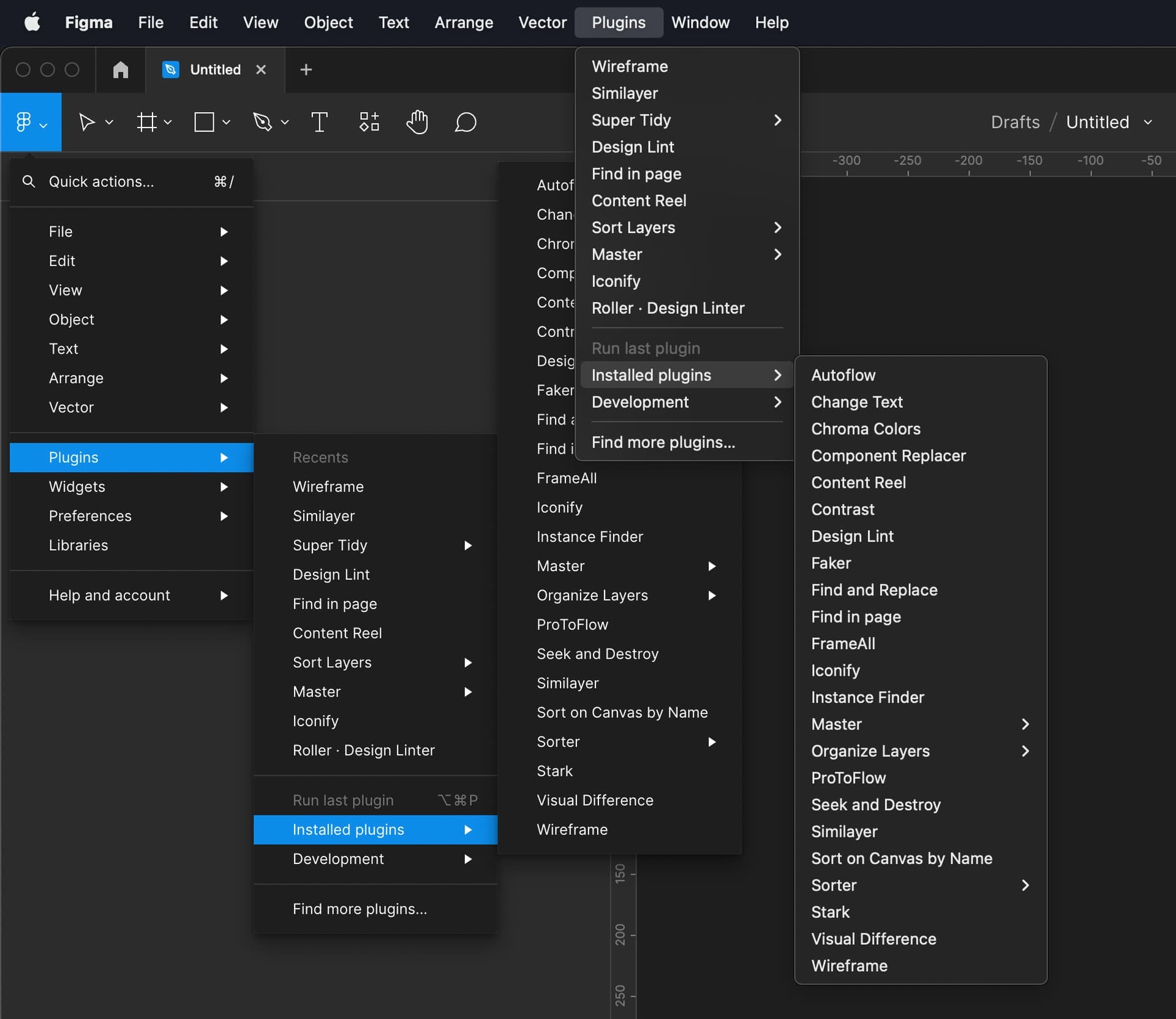
Task: Run Visual Difference in rightmost plugins list
Action: [x=921, y=939]
